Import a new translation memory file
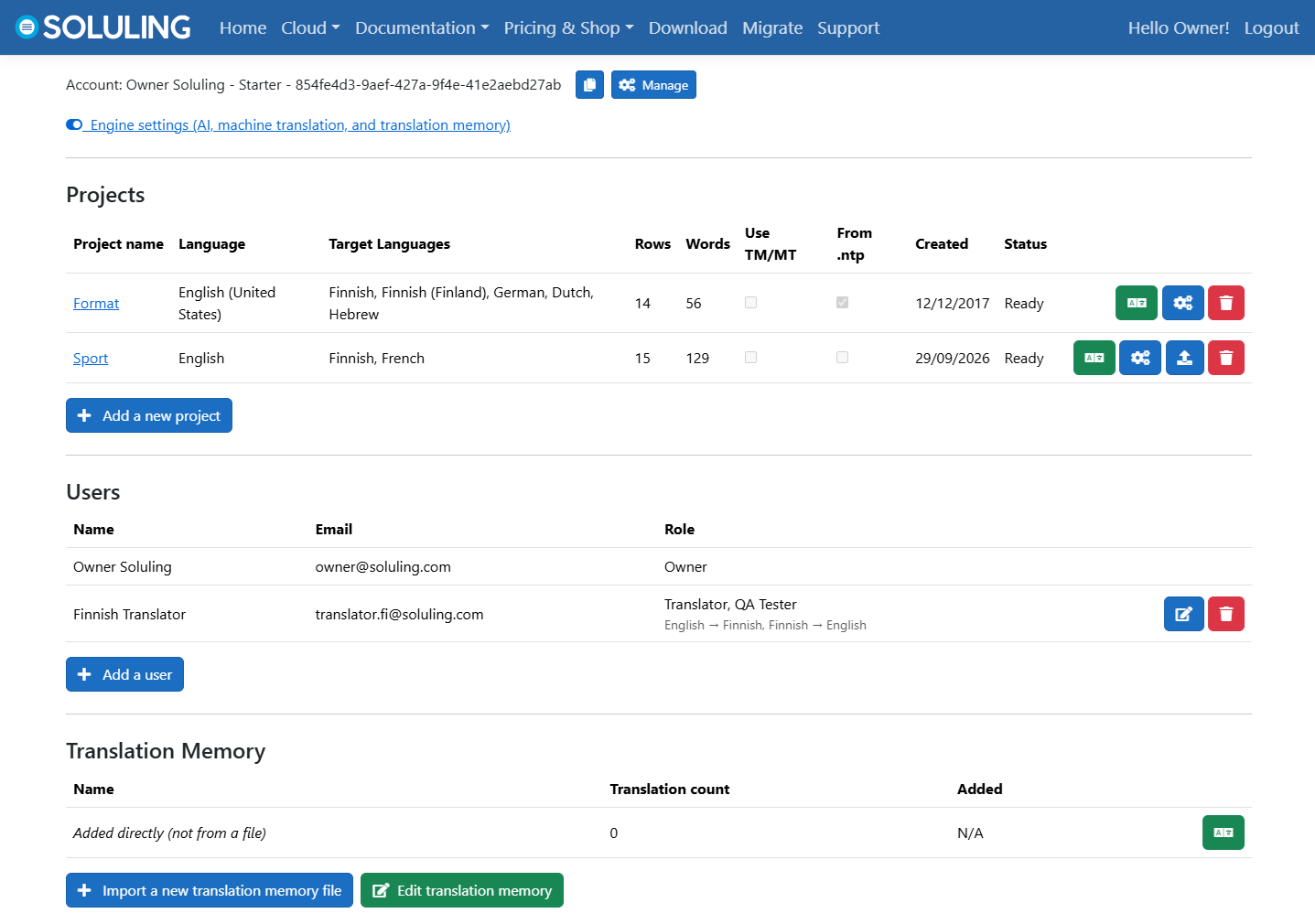 click(210, 890)
